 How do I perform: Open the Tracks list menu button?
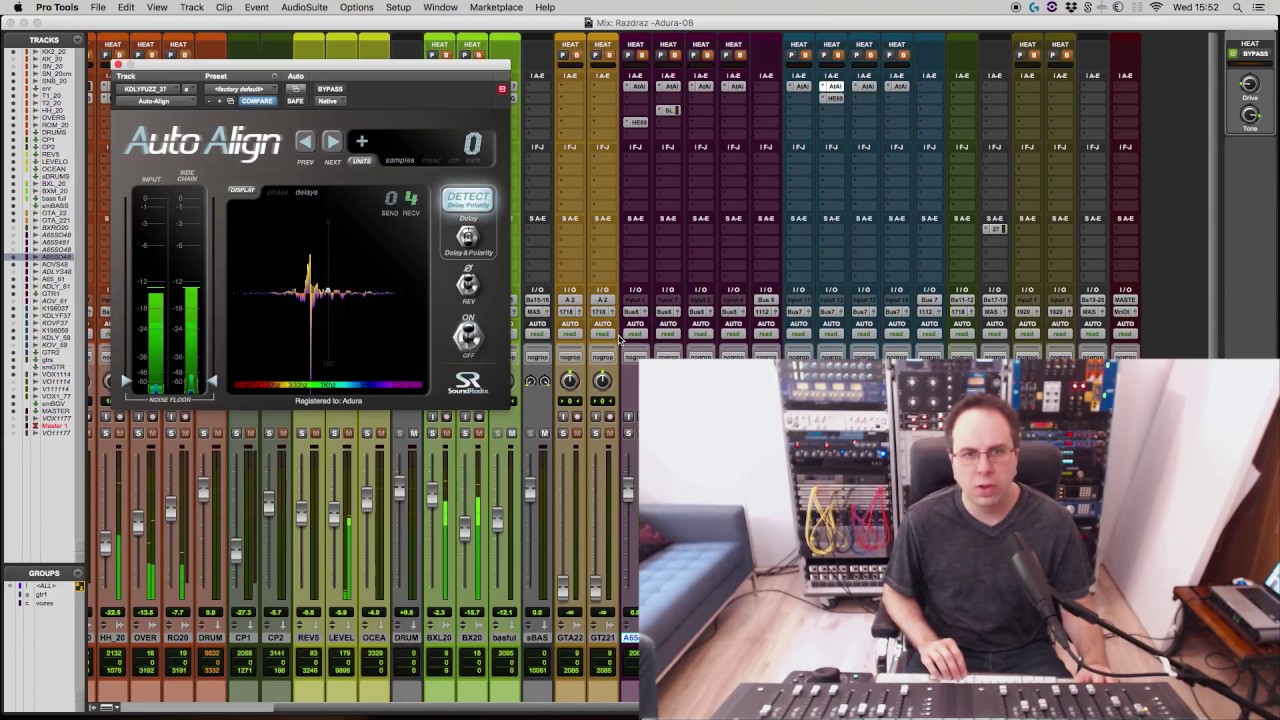[x=78, y=40]
